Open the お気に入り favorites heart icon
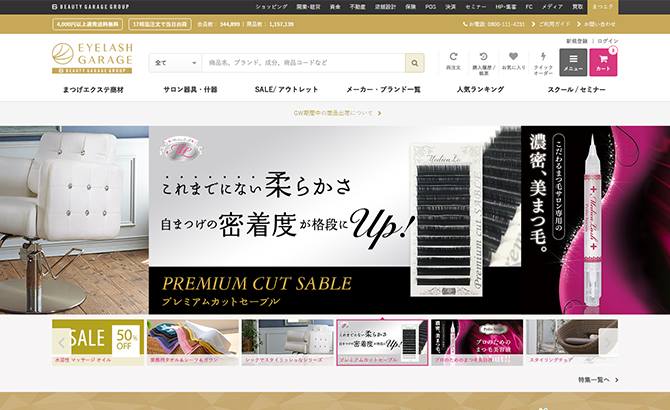The height and width of the screenshot is (410, 670). tap(514, 62)
